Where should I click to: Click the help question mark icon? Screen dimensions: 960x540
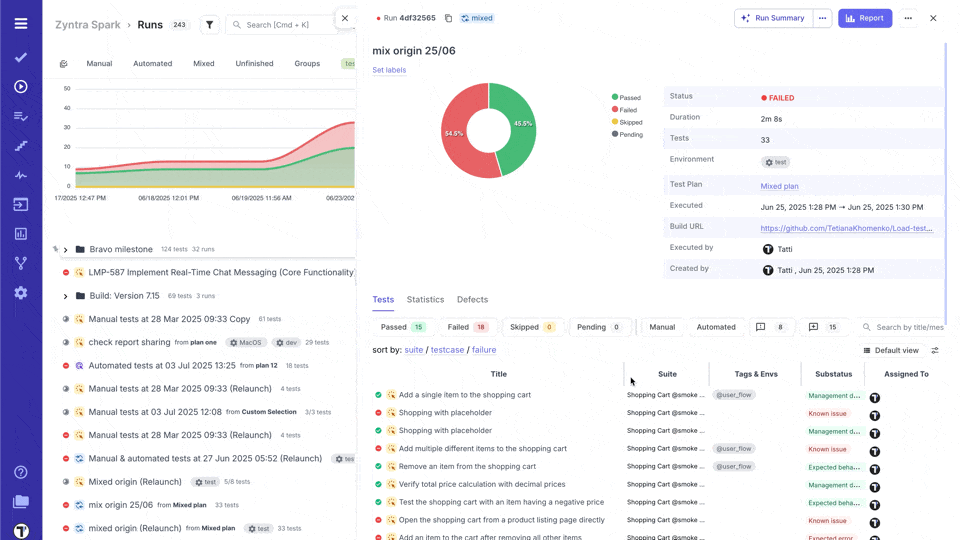click(x=21, y=472)
